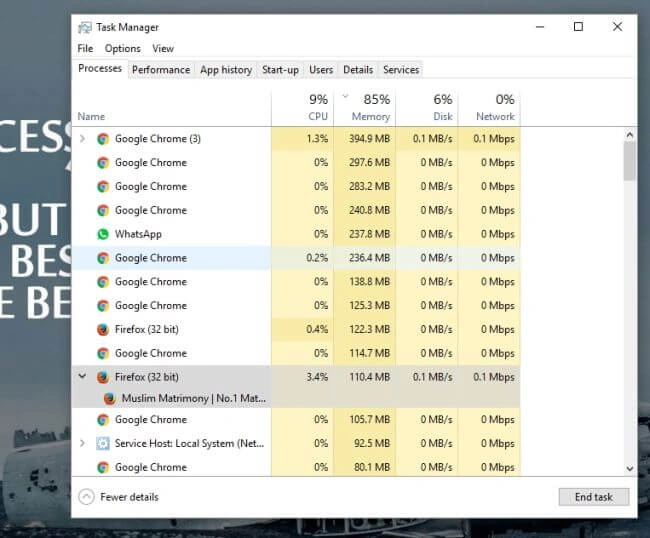Click Chrome icon of 240.8 MB process

[103, 211]
